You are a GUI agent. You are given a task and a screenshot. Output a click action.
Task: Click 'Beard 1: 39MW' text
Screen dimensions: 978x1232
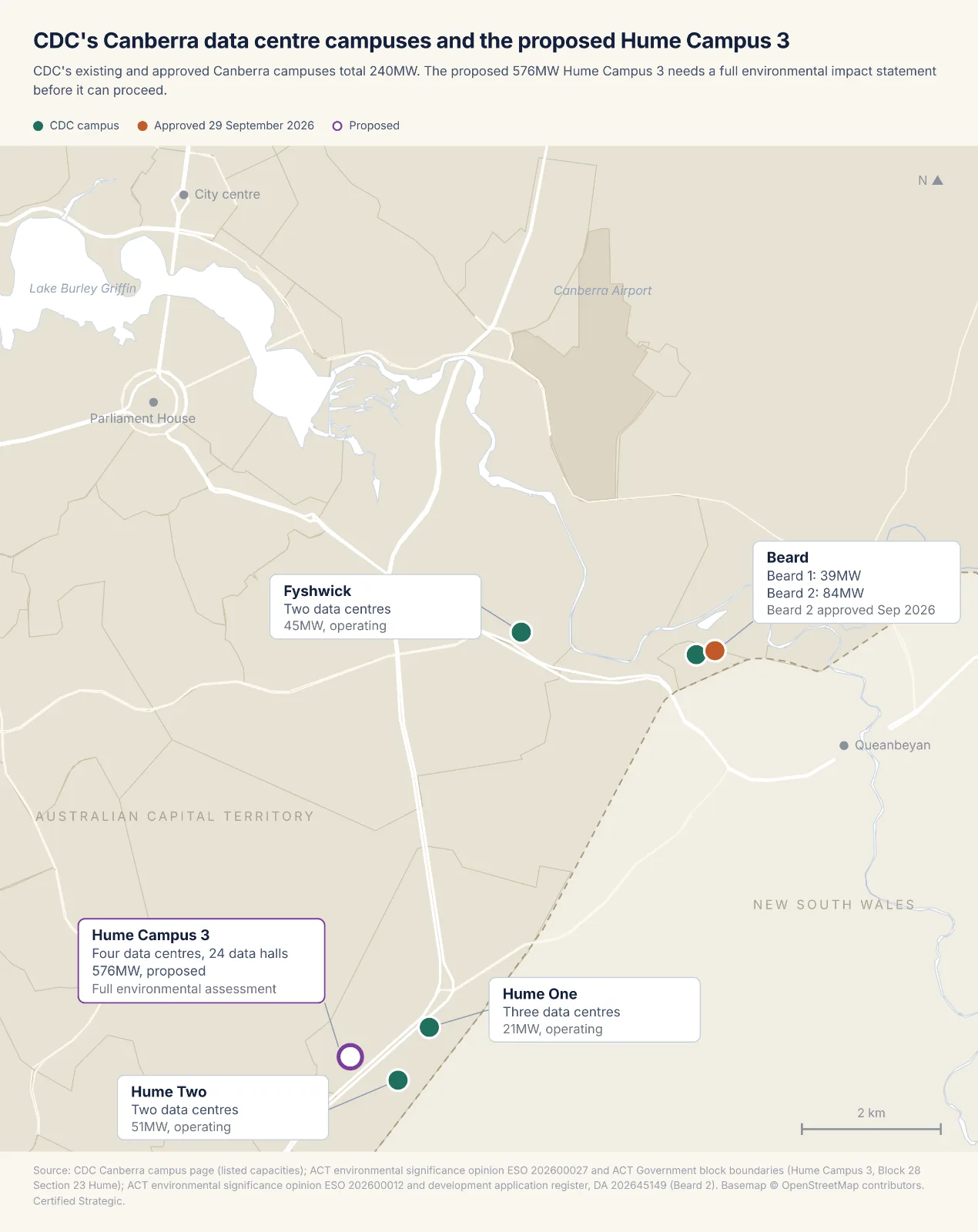814,576
